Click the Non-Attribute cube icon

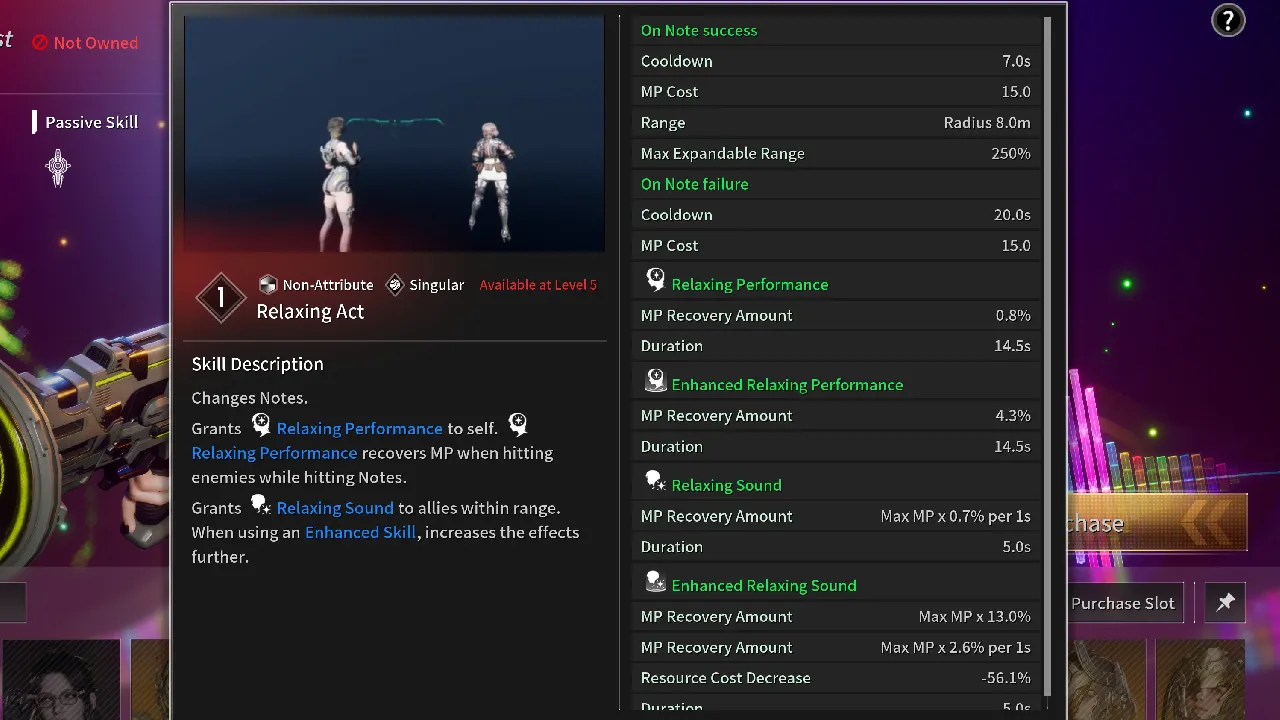click(267, 285)
